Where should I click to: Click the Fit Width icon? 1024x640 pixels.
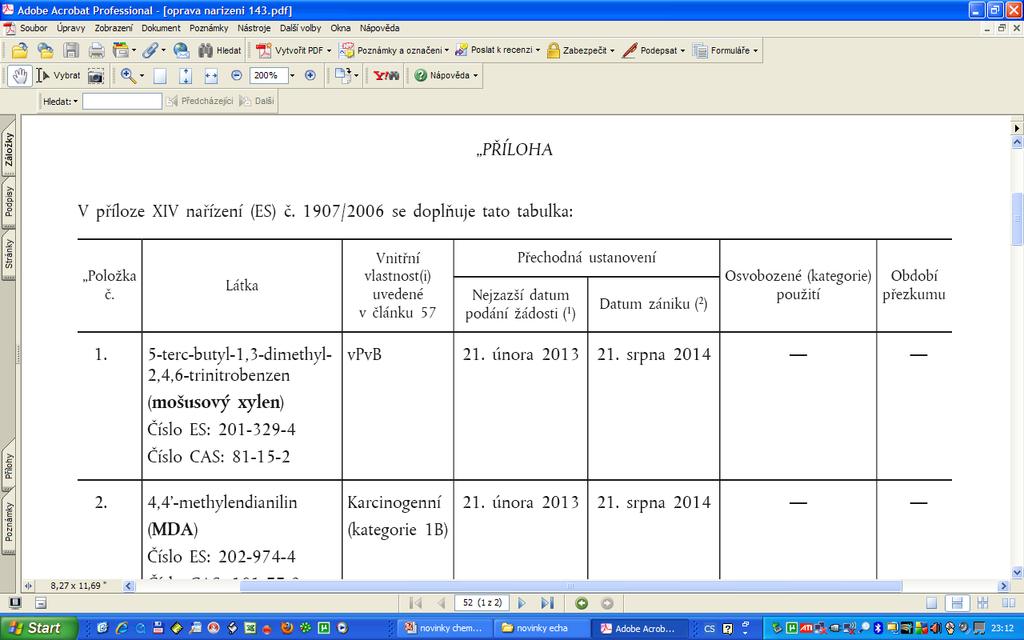(x=211, y=76)
